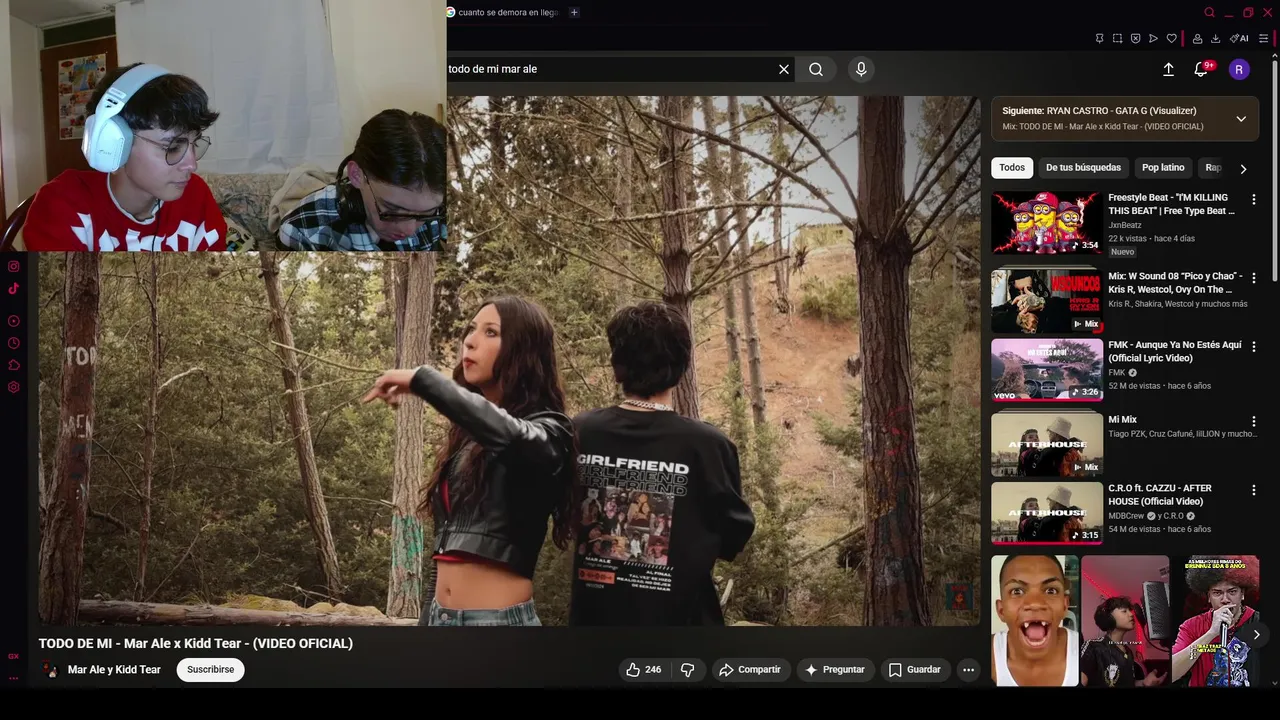Image resolution: width=1280 pixels, height=720 pixels.
Task: Click the browser pinboard pin icon
Action: tap(1099, 39)
